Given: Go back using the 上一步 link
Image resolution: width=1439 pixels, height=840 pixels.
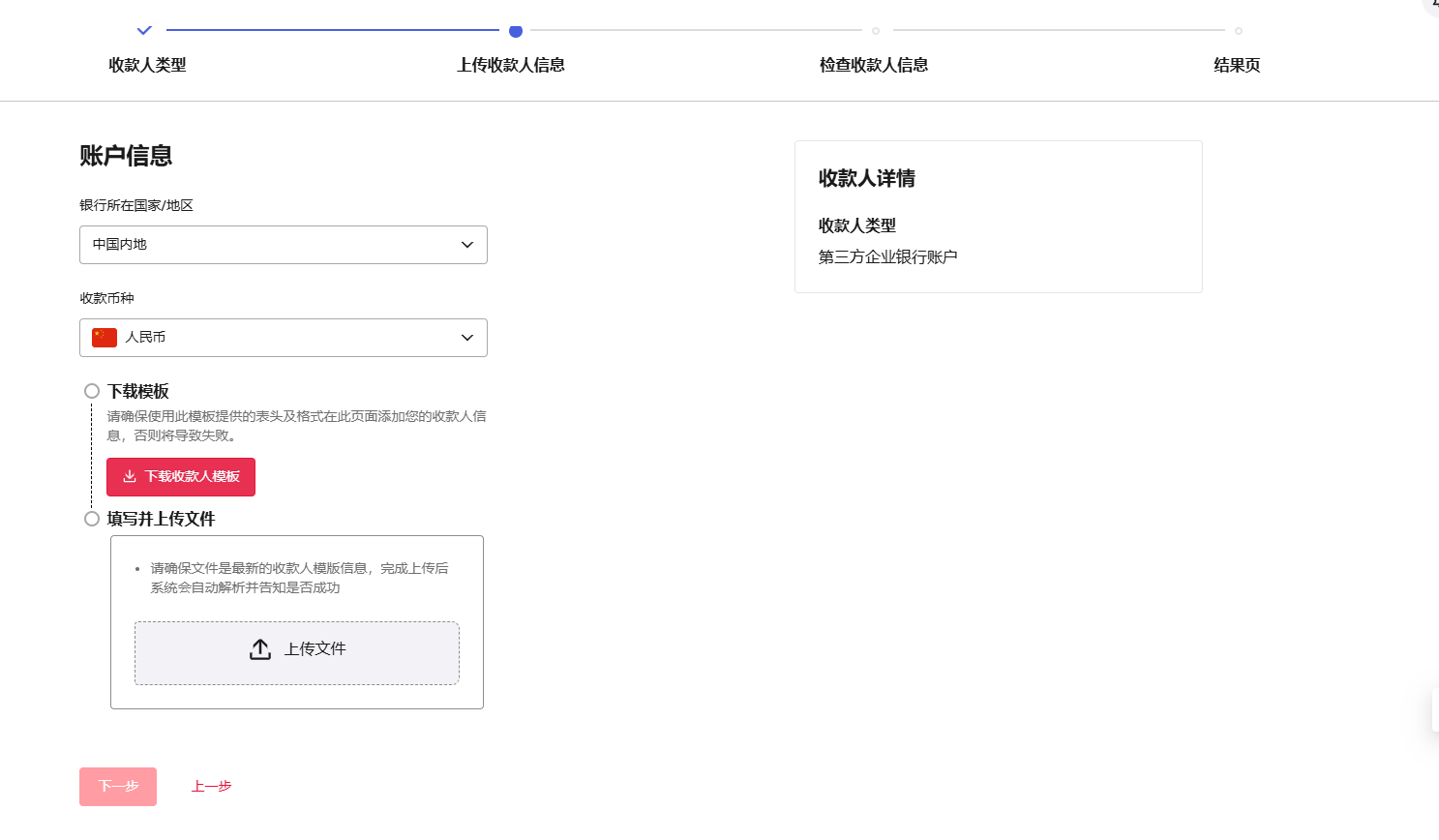Looking at the screenshot, I should [x=211, y=787].
